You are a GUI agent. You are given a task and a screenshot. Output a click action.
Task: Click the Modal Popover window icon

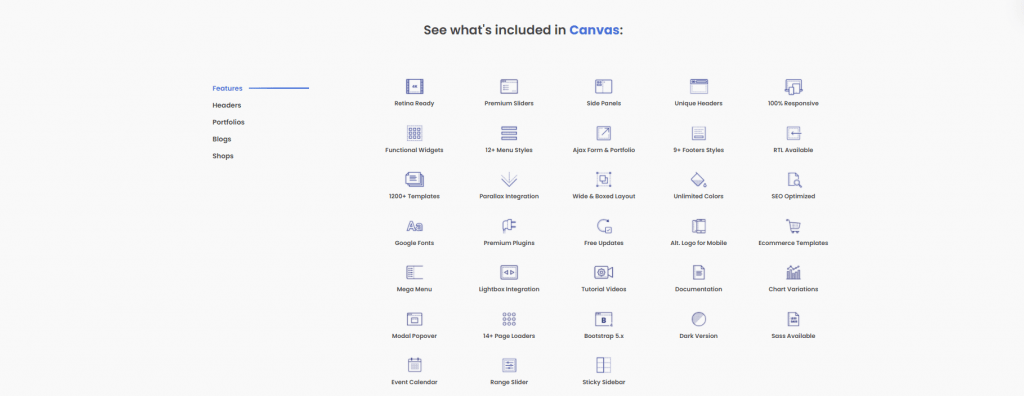pyautogui.click(x=414, y=319)
